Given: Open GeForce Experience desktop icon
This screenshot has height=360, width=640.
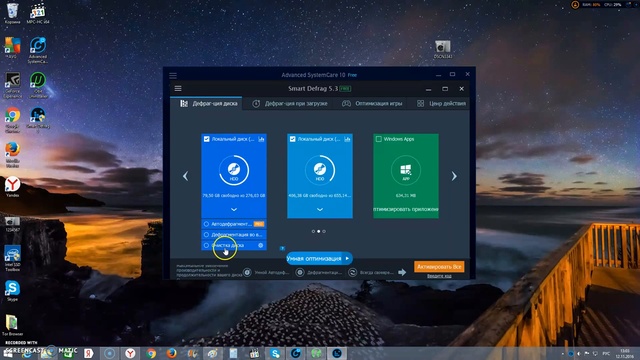Looking at the screenshot, I should [13, 85].
